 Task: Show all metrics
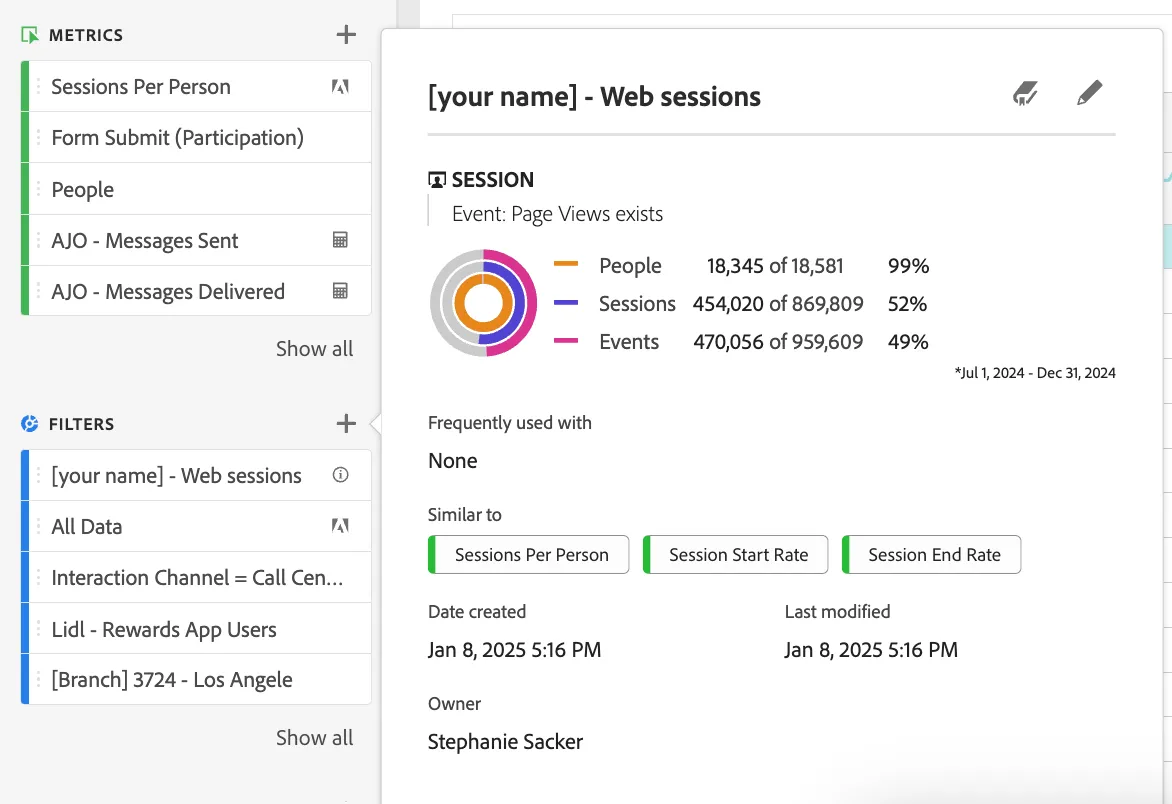(315, 349)
